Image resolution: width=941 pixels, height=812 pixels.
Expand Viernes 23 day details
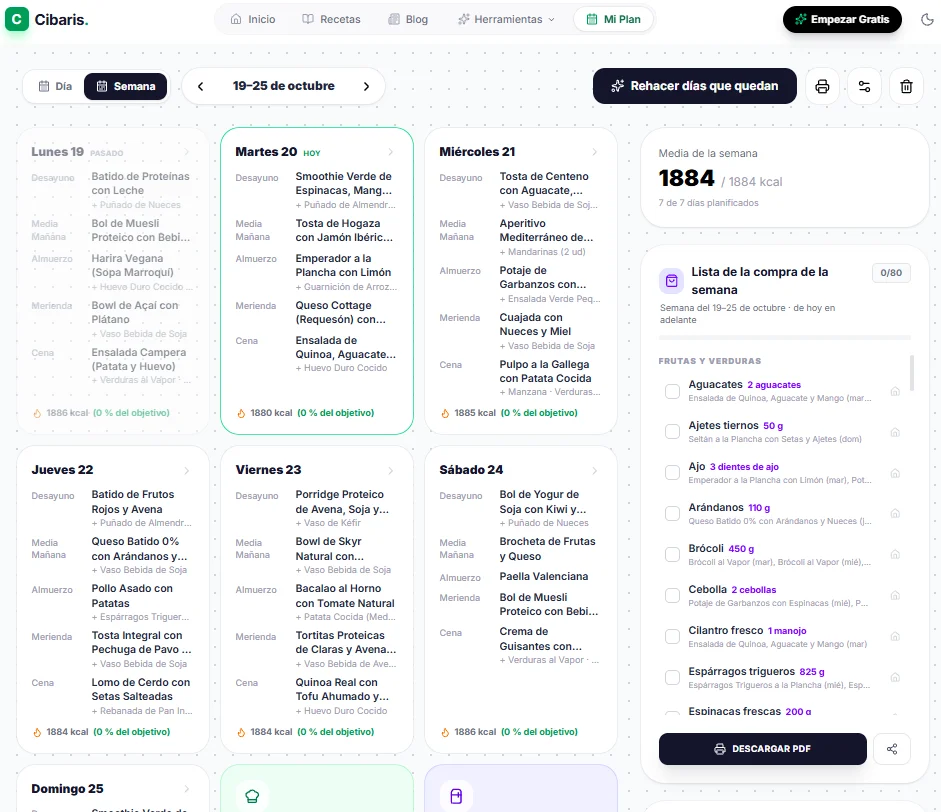[x=391, y=471]
